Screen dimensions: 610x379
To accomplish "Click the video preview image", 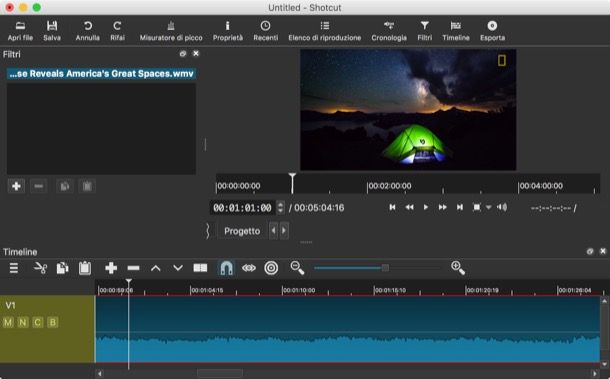I will [x=408, y=110].
